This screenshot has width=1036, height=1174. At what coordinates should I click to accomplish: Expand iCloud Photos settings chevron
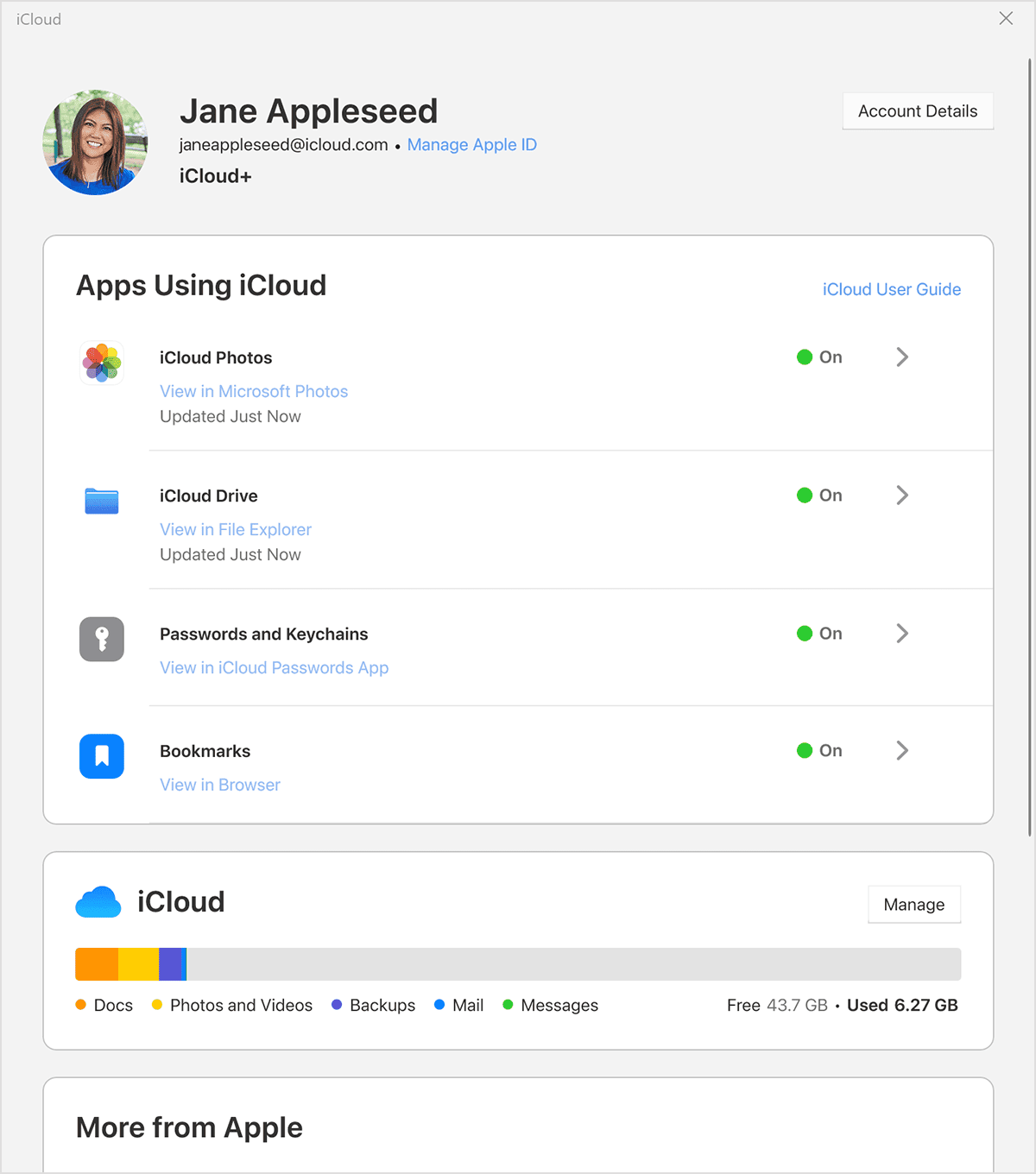tap(902, 357)
